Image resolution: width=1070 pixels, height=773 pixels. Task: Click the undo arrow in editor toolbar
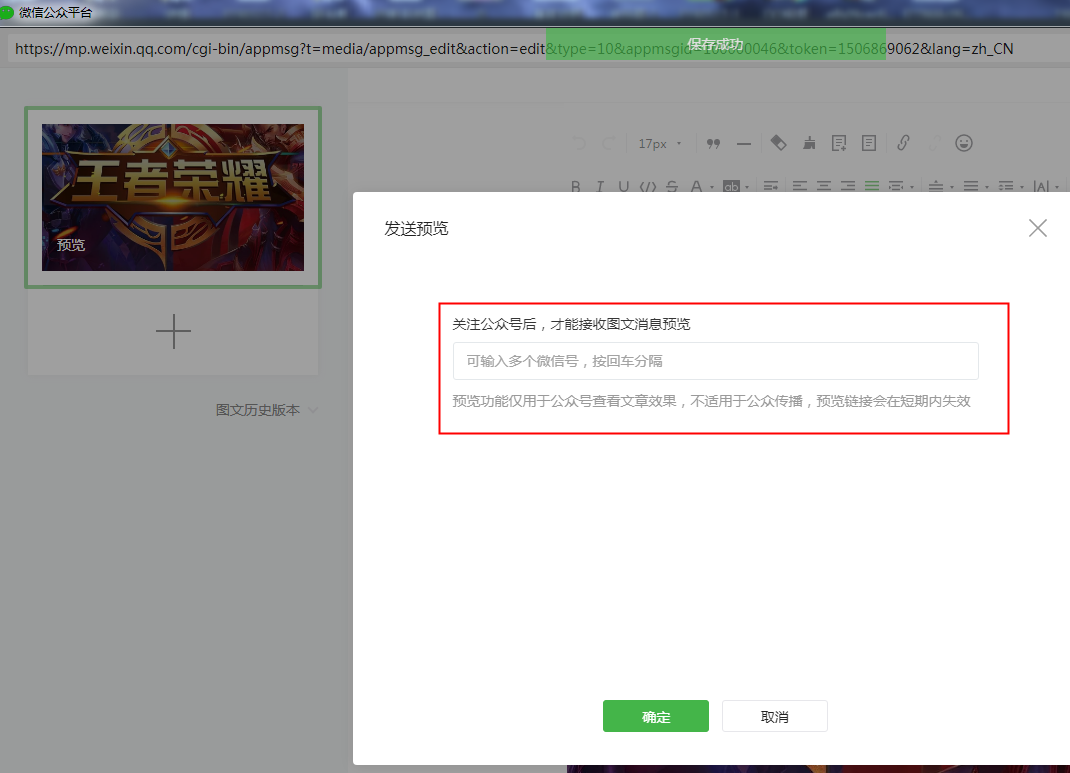[579, 143]
